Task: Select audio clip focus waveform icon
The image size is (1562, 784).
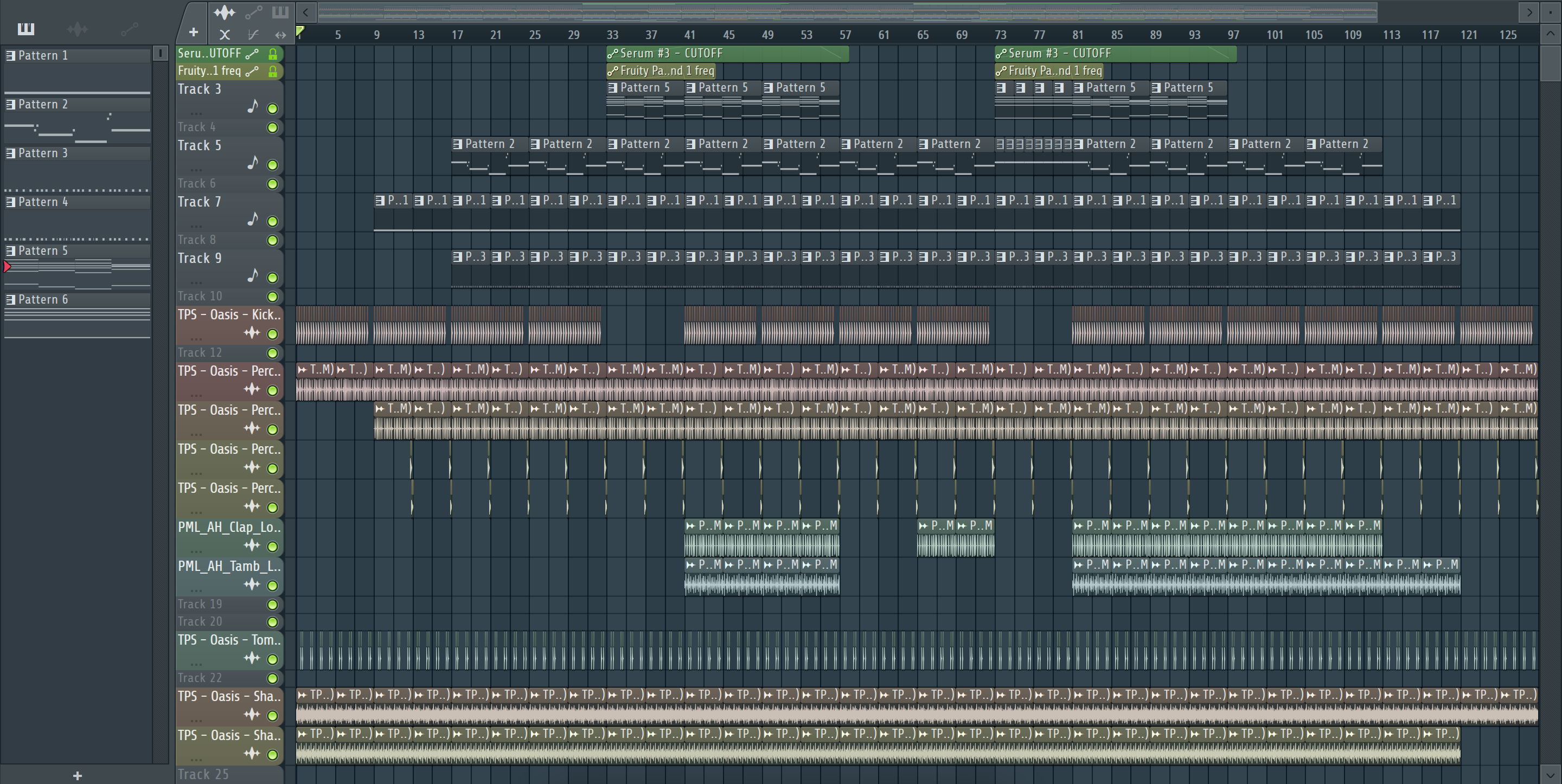Action: [225, 12]
